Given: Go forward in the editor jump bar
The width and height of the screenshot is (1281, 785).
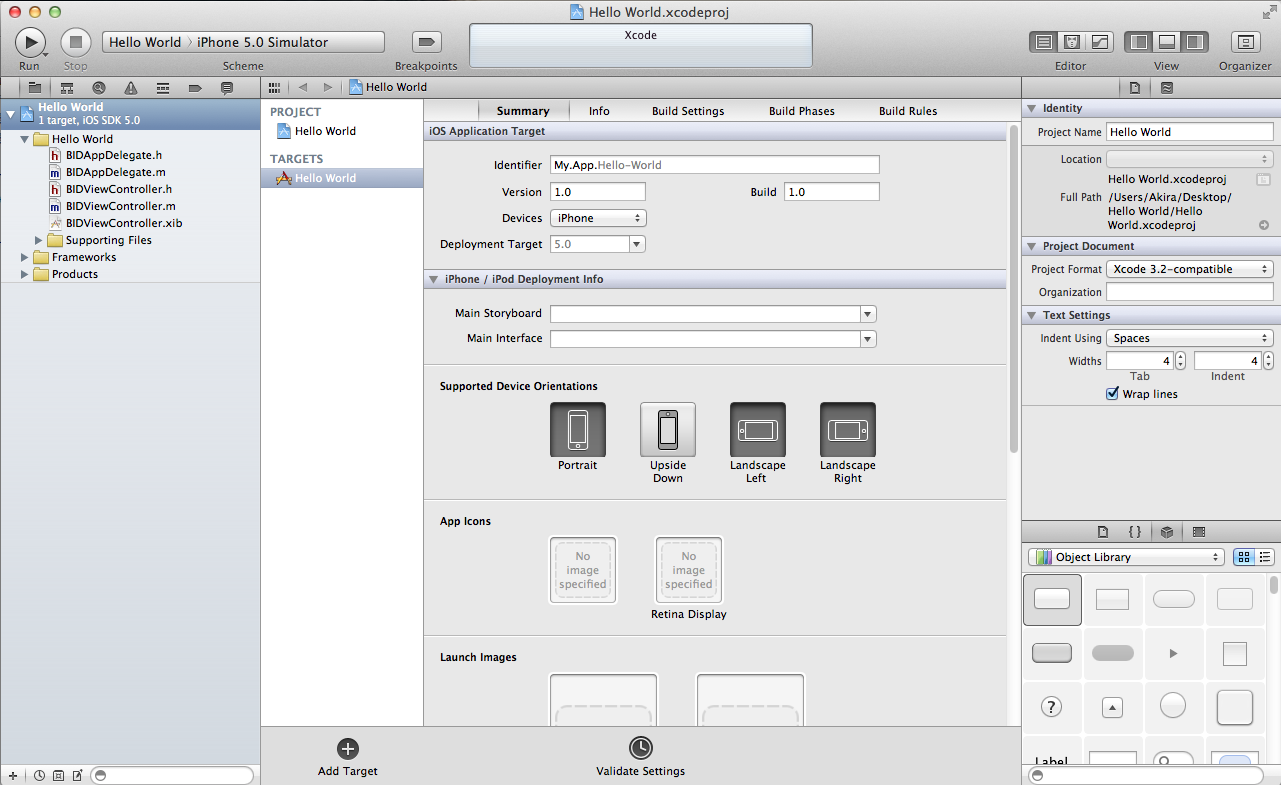Looking at the screenshot, I should click(x=327, y=87).
